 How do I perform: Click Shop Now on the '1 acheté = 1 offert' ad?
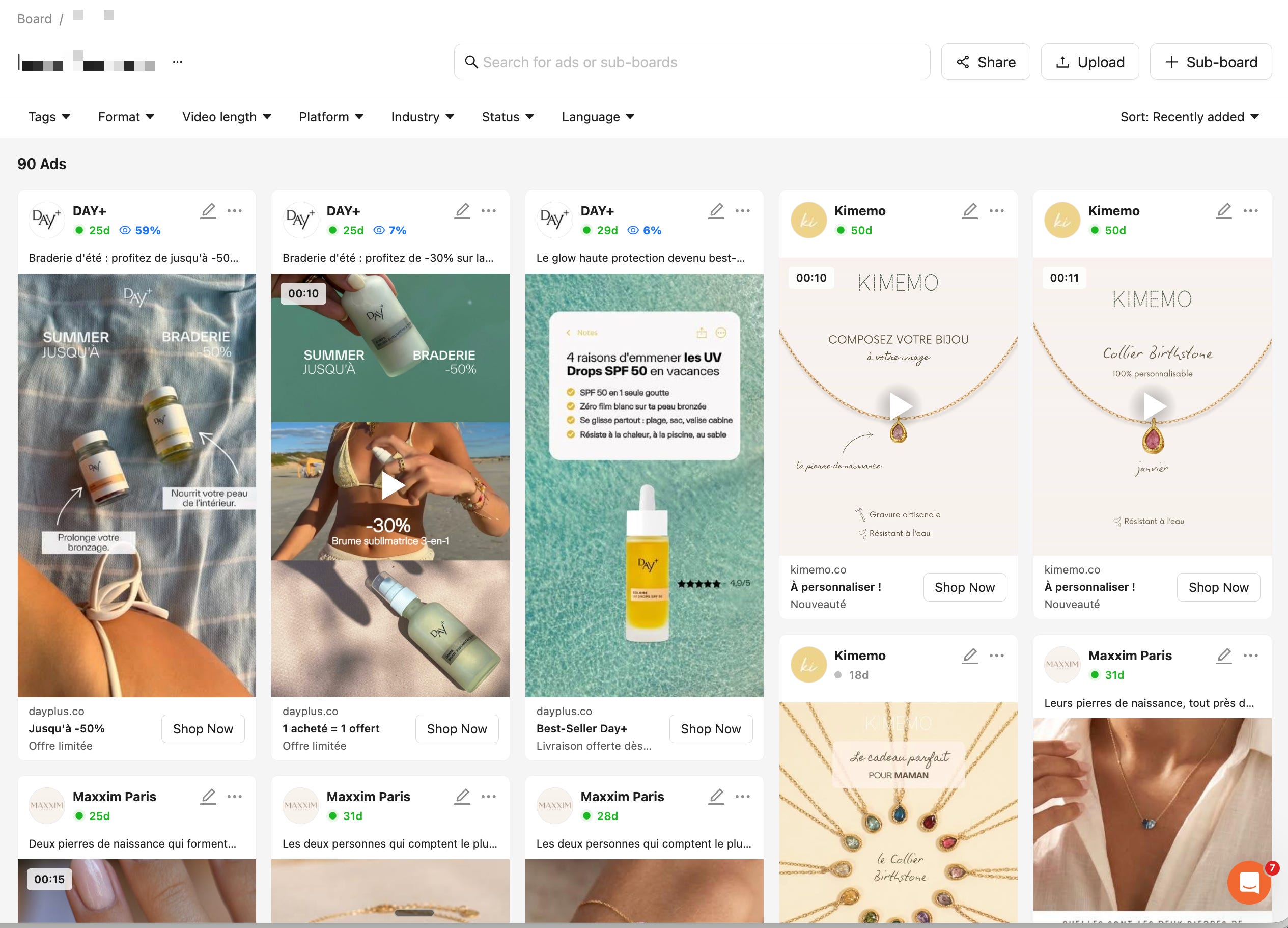457,728
